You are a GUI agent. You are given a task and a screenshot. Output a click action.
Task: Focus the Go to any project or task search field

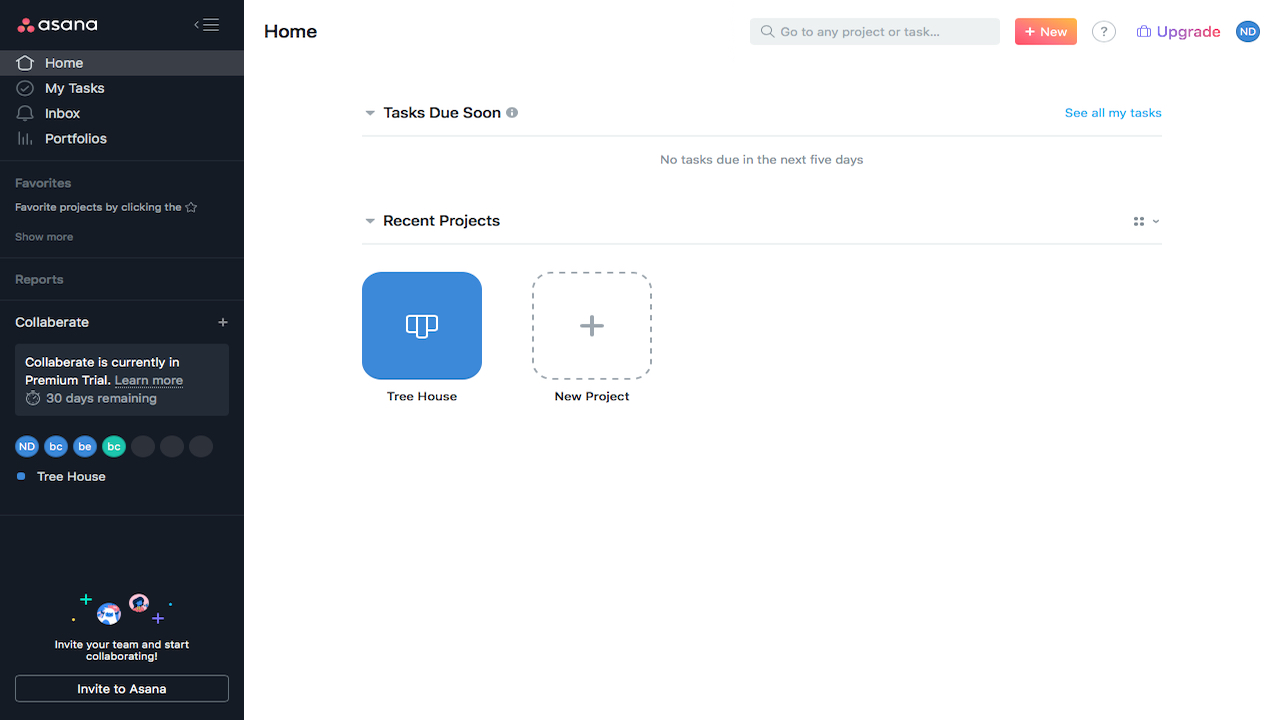pyautogui.click(x=875, y=31)
